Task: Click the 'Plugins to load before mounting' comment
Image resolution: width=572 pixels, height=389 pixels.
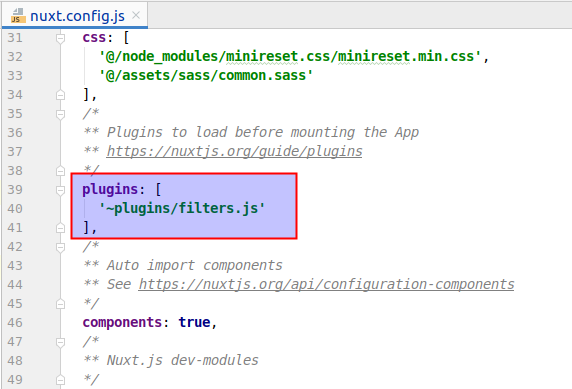Action: click(263, 132)
